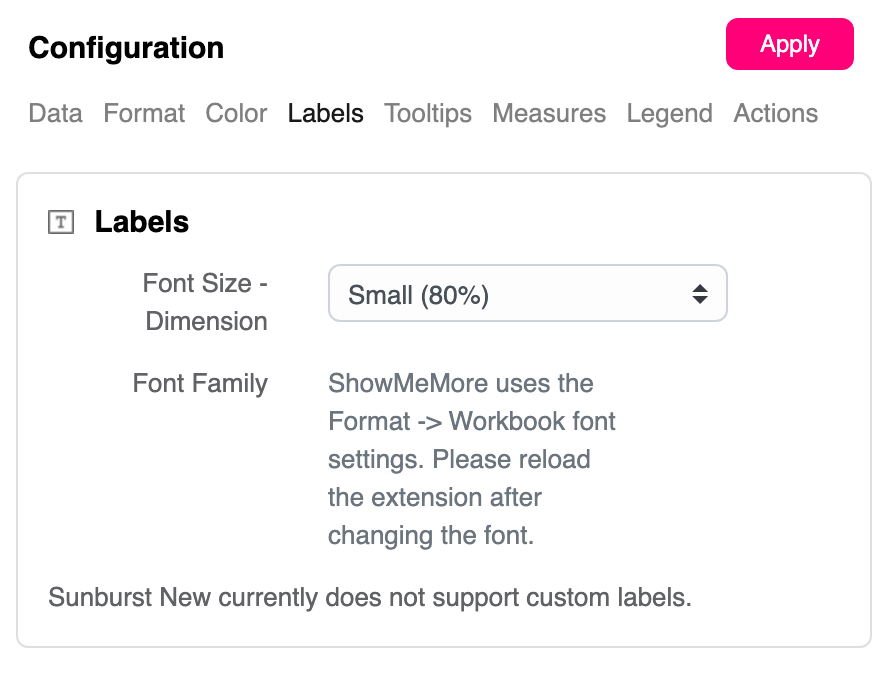The image size is (884, 682).
Task: Open the Actions tab
Action: 775,113
